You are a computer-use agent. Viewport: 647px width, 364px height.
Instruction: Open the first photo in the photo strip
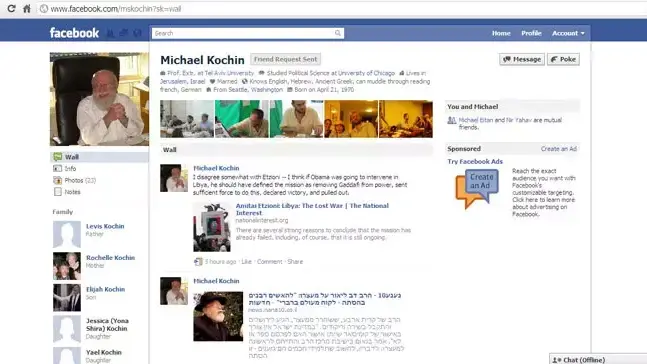coord(187,119)
